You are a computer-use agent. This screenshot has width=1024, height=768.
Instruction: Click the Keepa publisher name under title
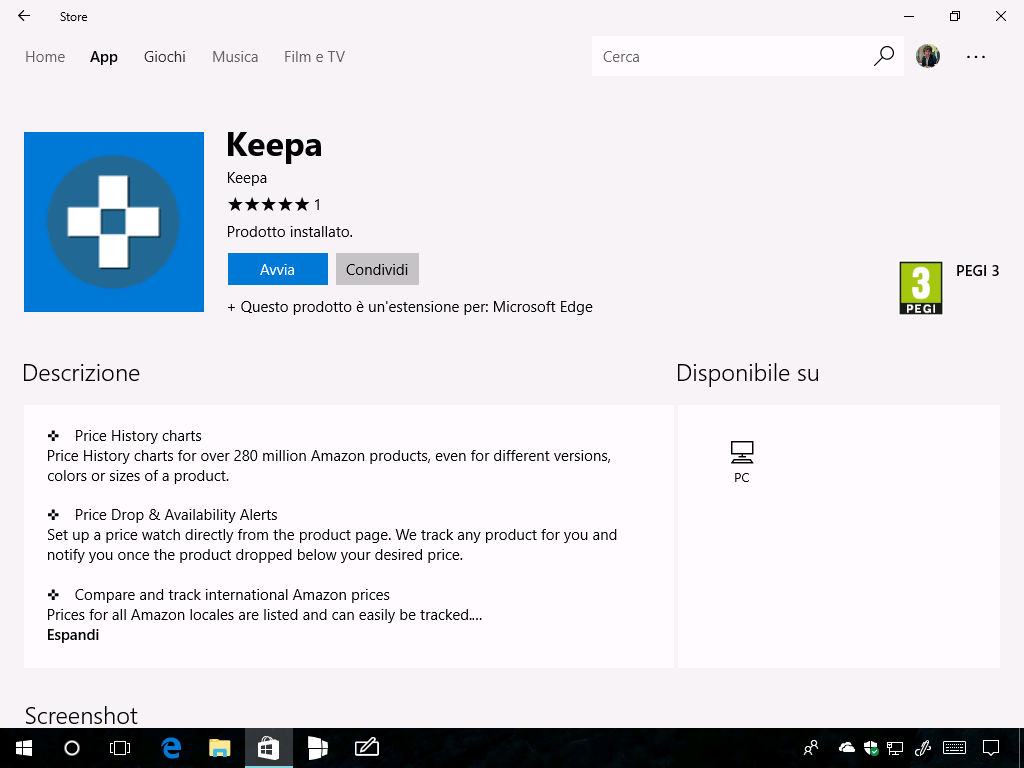247,178
